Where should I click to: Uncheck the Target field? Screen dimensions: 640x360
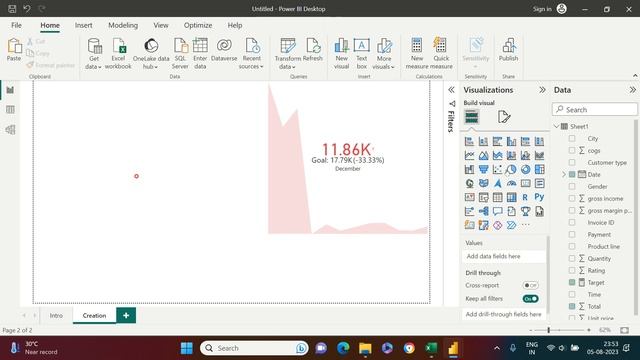pyautogui.click(x=572, y=282)
